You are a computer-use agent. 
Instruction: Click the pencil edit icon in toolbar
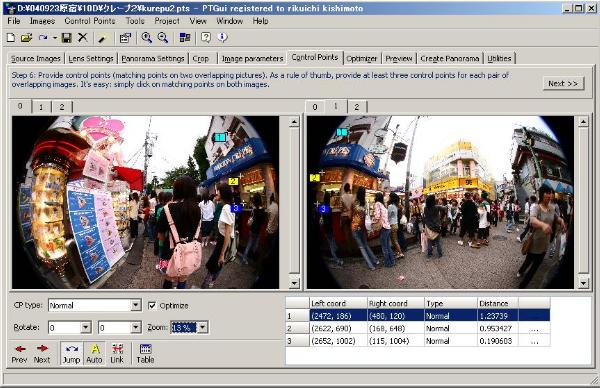click(x=103, y=38)
